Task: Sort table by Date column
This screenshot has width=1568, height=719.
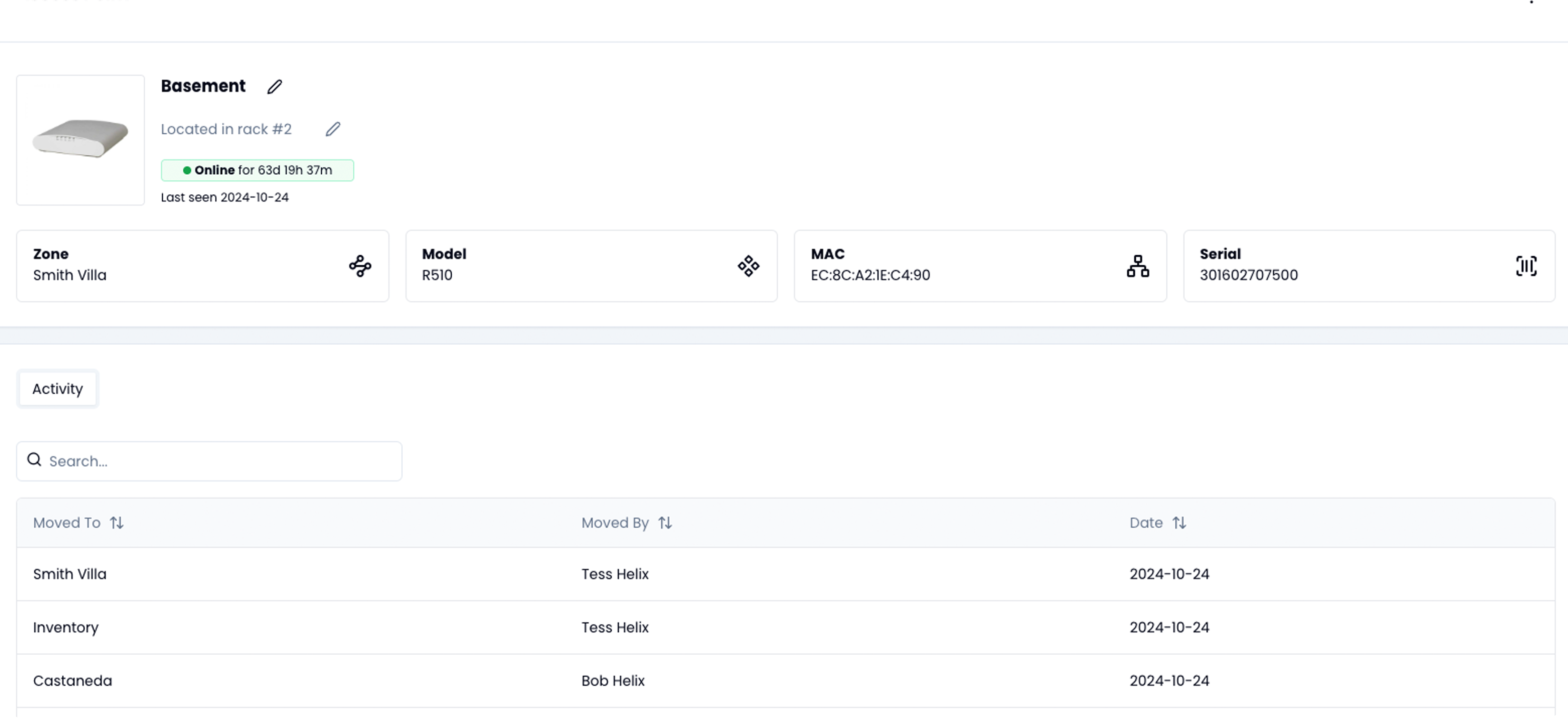Action: pos(1179,523)
